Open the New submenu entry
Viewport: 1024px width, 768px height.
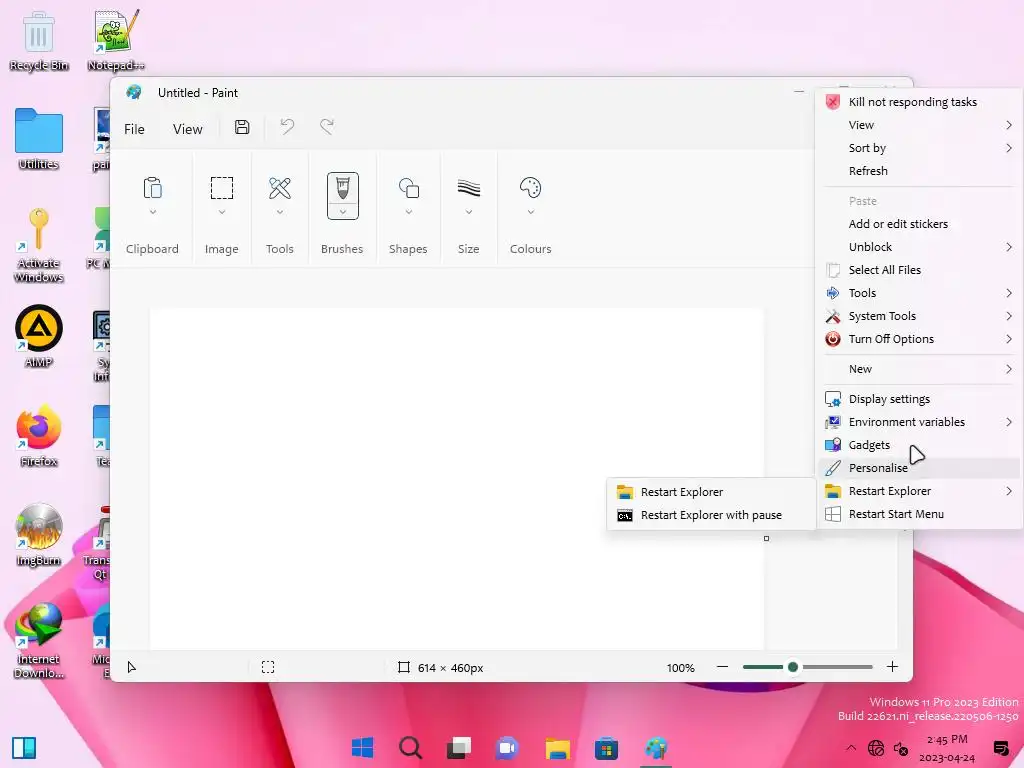click(x=920, y=369)
